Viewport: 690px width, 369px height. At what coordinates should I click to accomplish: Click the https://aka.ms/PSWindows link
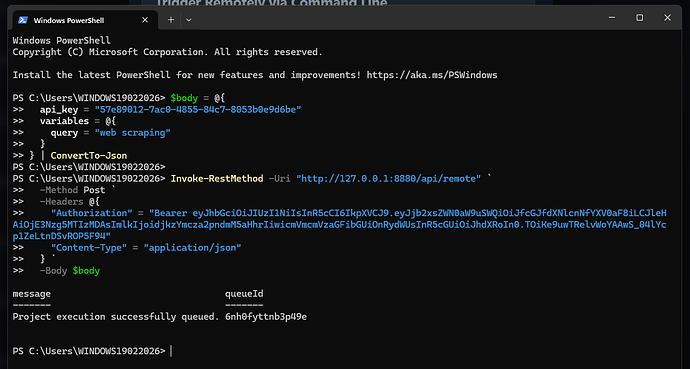coord(432,75)
